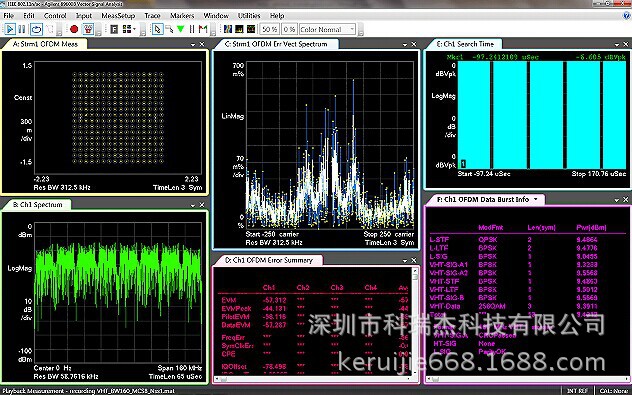Close trace E window
This screenshot has height=395, width=632.
[626, 44]
